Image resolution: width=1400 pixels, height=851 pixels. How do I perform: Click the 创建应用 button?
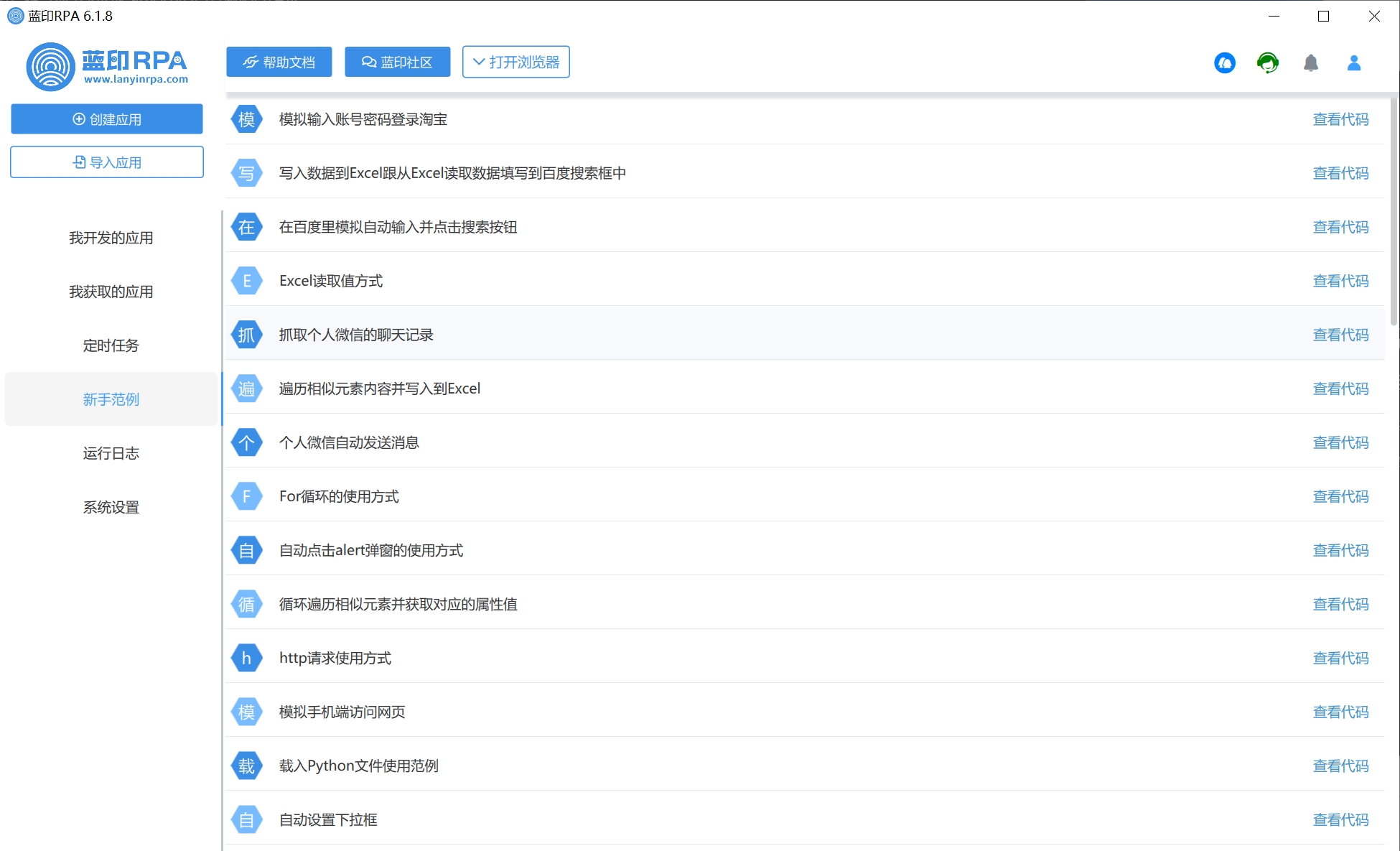[107, 119]
